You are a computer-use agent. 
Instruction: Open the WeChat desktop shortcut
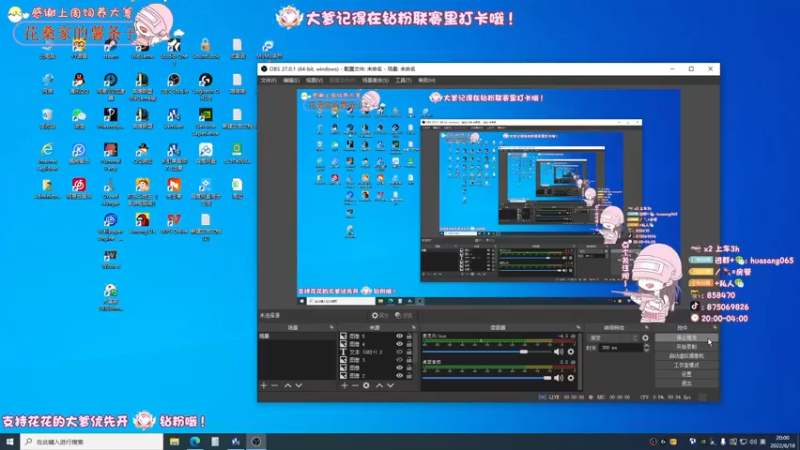click(x=79, y=118)
